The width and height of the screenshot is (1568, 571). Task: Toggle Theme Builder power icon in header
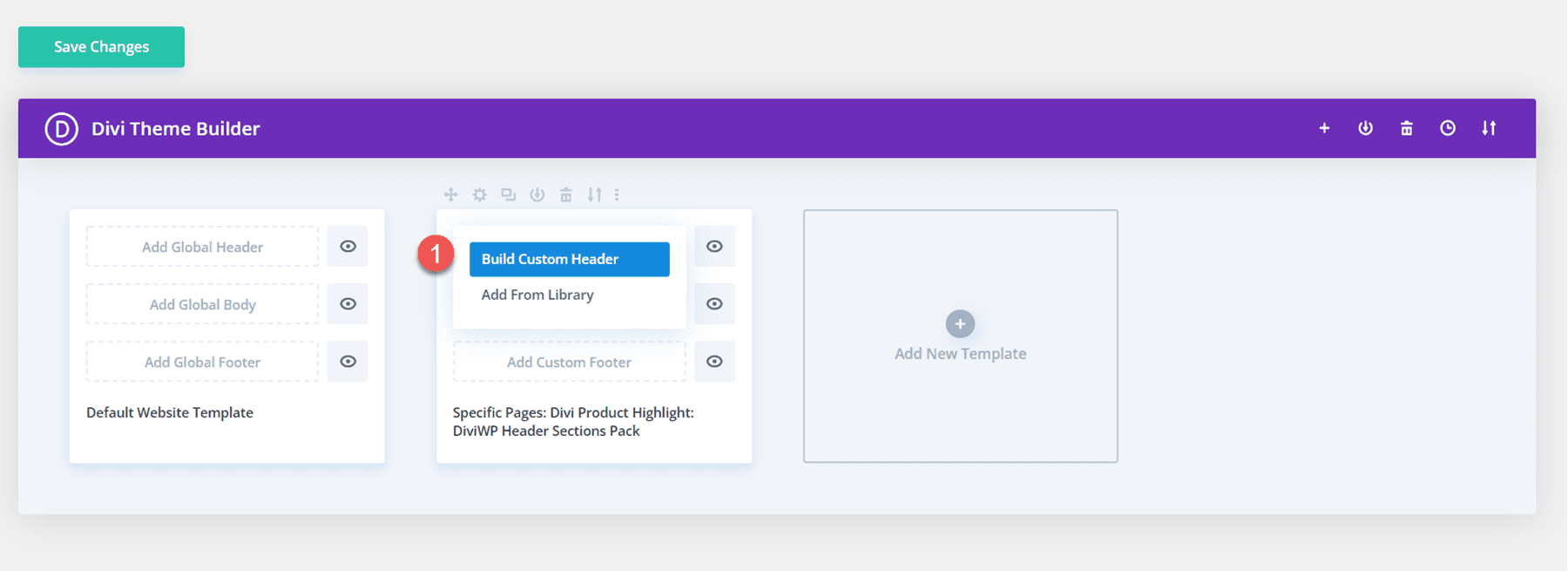(x=1365, y=128)
